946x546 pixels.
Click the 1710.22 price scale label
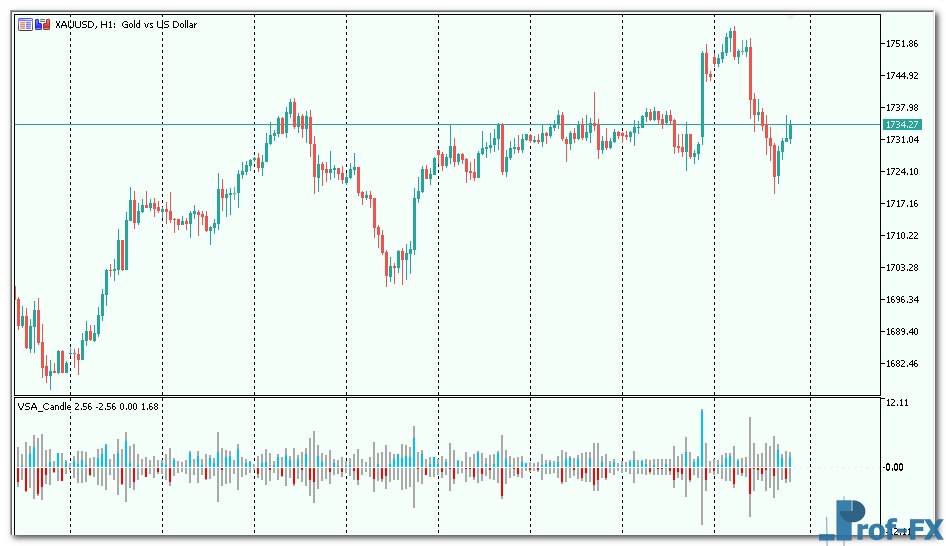[x=901, y=236]
